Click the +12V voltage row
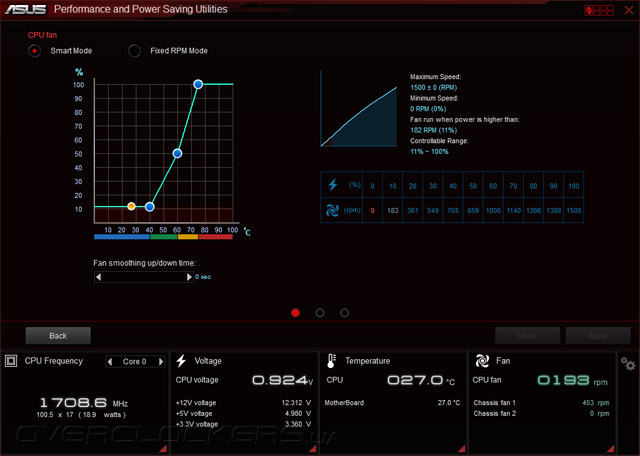The image size is (640, 456). coord(243,403)
